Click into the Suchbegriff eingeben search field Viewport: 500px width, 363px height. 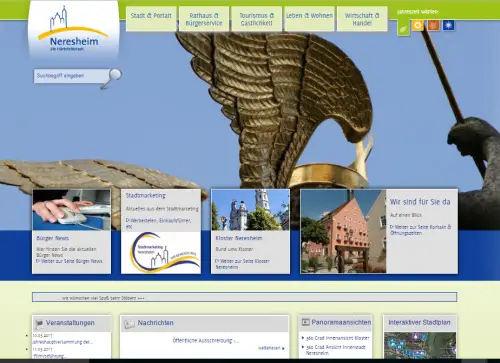point(71,76)
